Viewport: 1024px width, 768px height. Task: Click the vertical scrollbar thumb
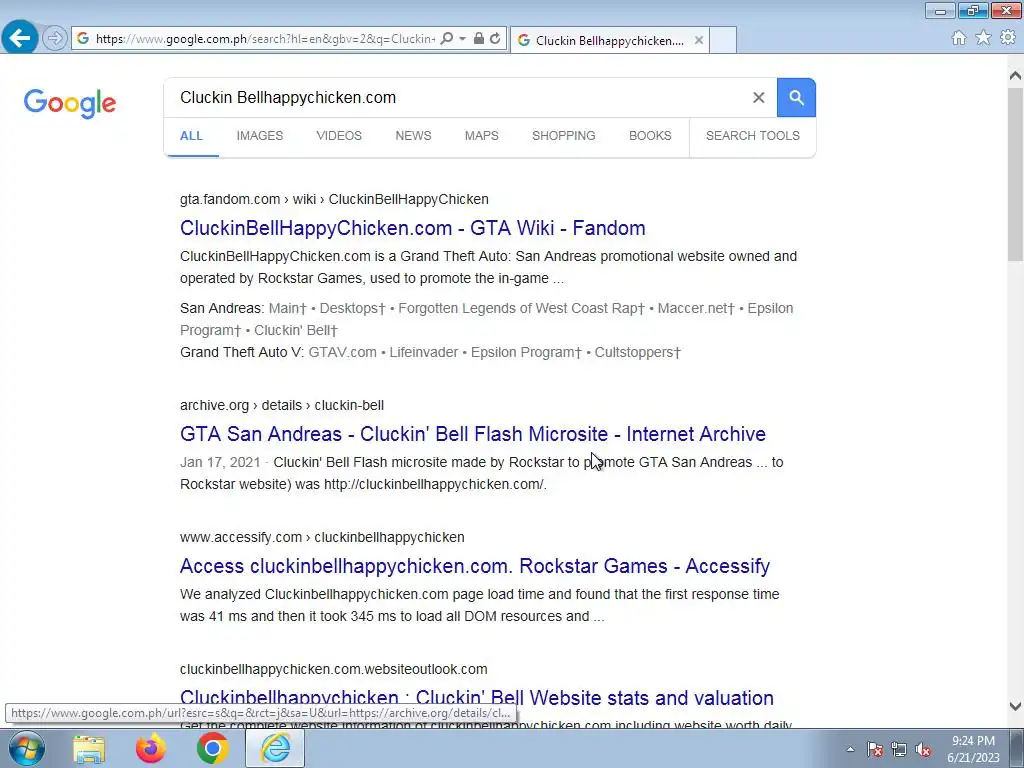click(x=1015, y=174)
